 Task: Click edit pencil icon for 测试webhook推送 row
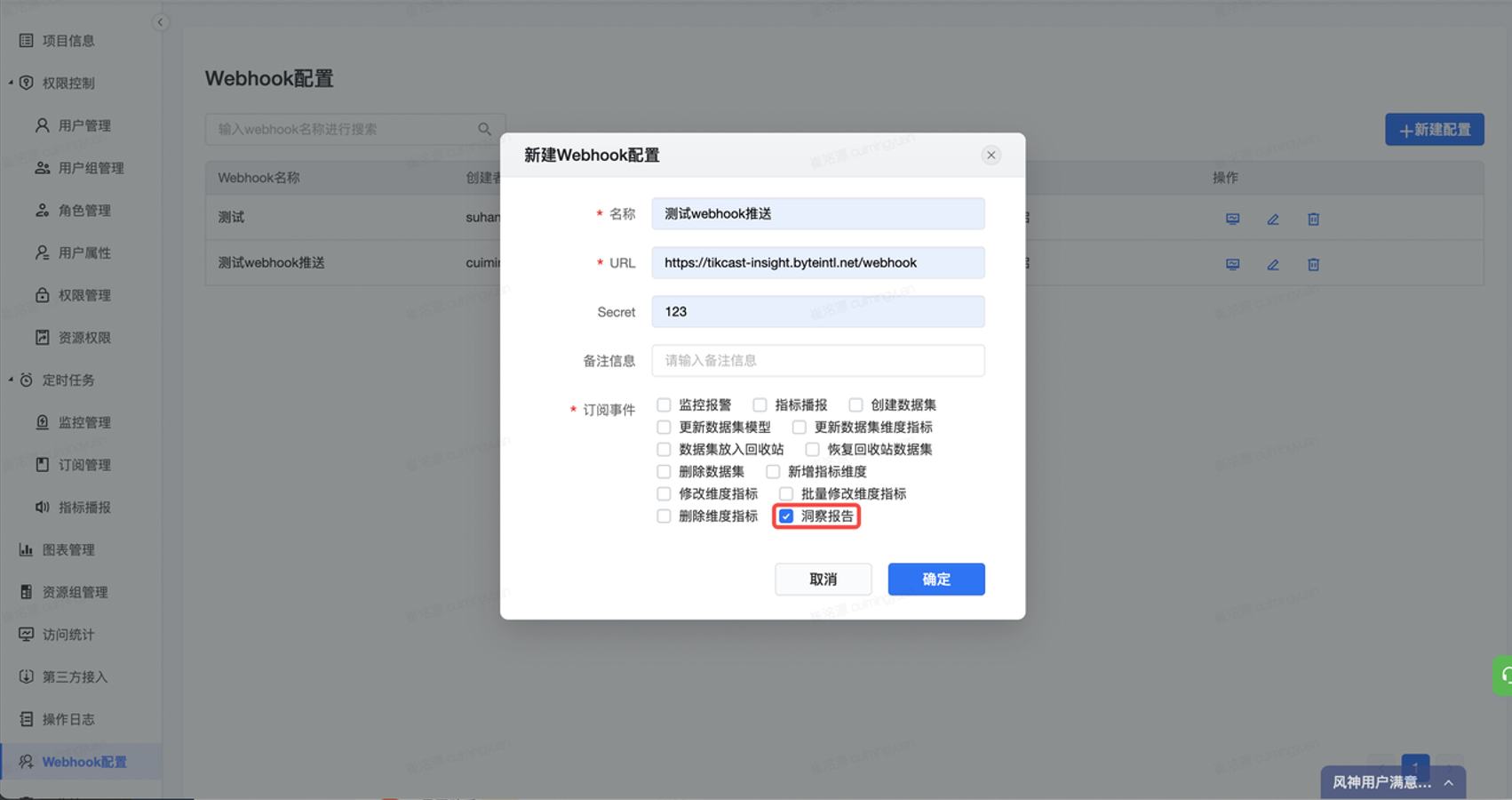pyautogui.click(x=1273, y=264)
